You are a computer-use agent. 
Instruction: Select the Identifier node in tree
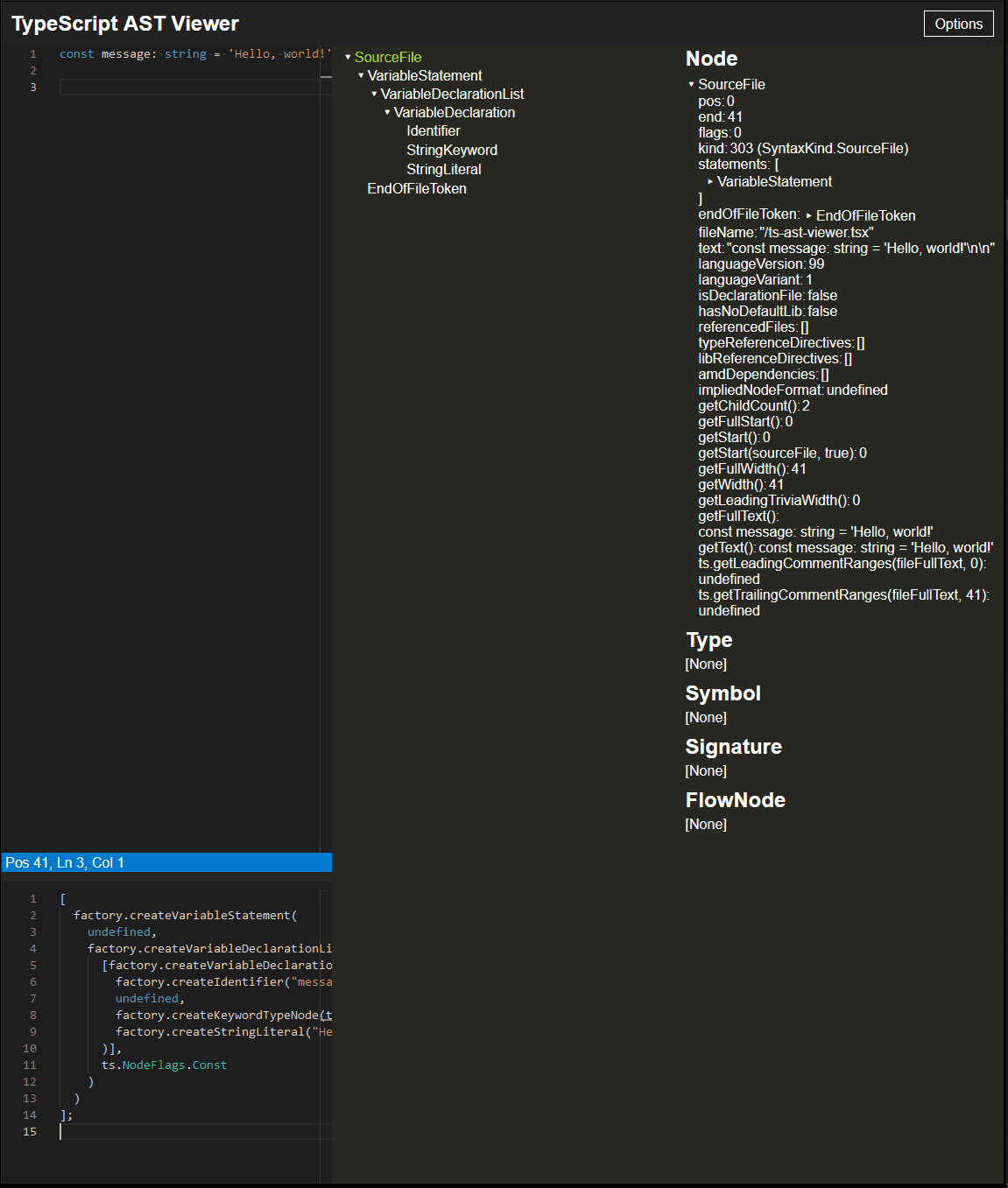[433, 131]
